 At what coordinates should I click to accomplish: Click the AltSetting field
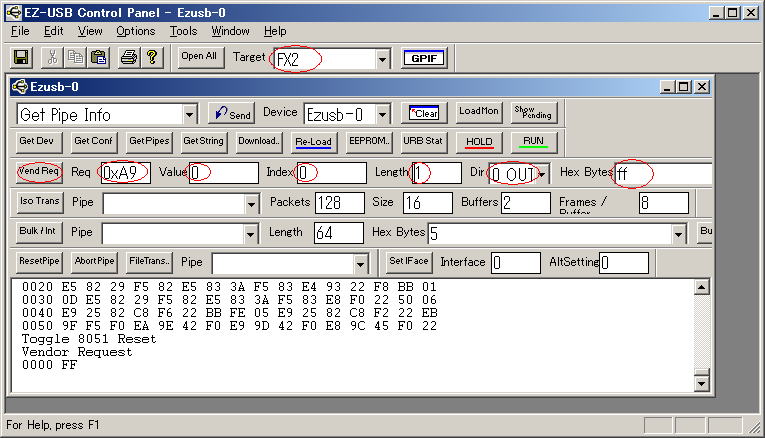tap(624, 263)
